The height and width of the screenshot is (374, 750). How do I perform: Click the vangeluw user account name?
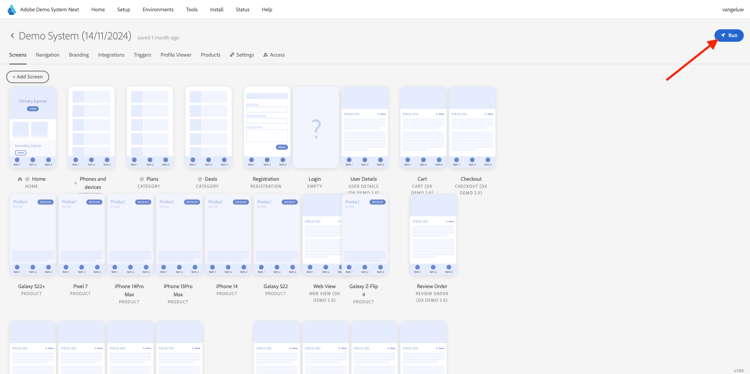click(733, 10)
